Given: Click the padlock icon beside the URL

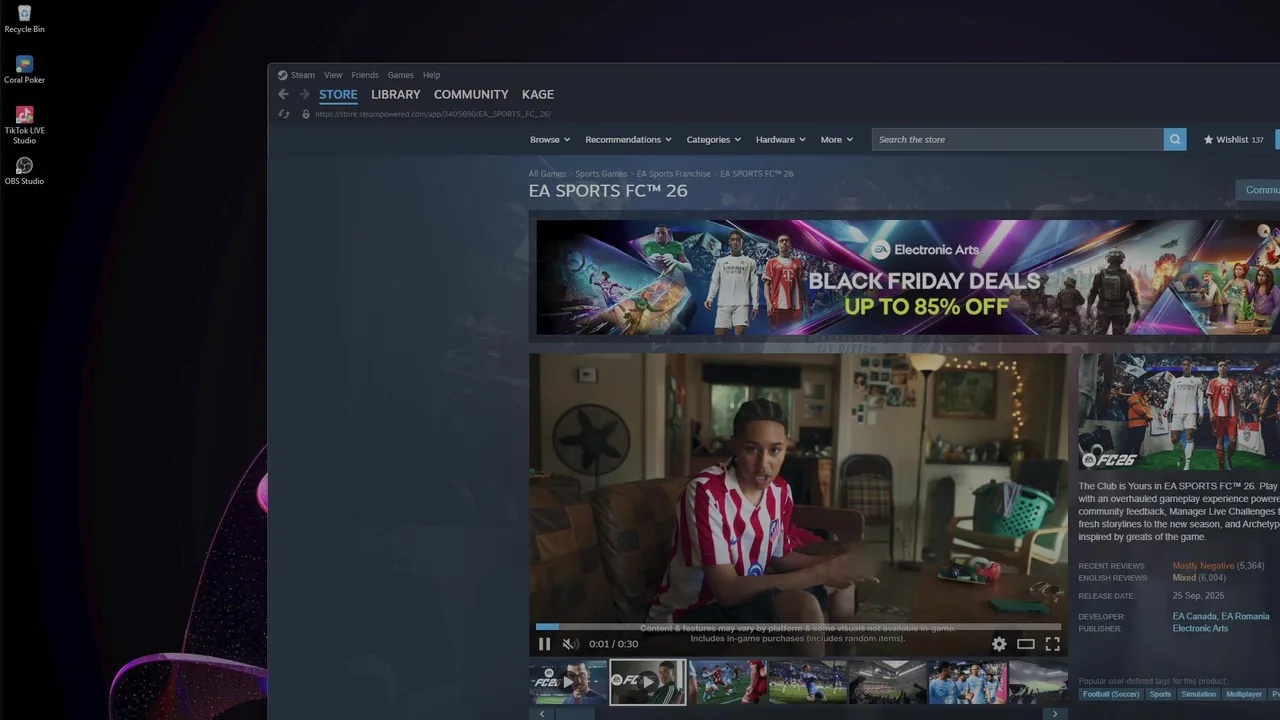Looking at the screenshot, I should point(306,114).
